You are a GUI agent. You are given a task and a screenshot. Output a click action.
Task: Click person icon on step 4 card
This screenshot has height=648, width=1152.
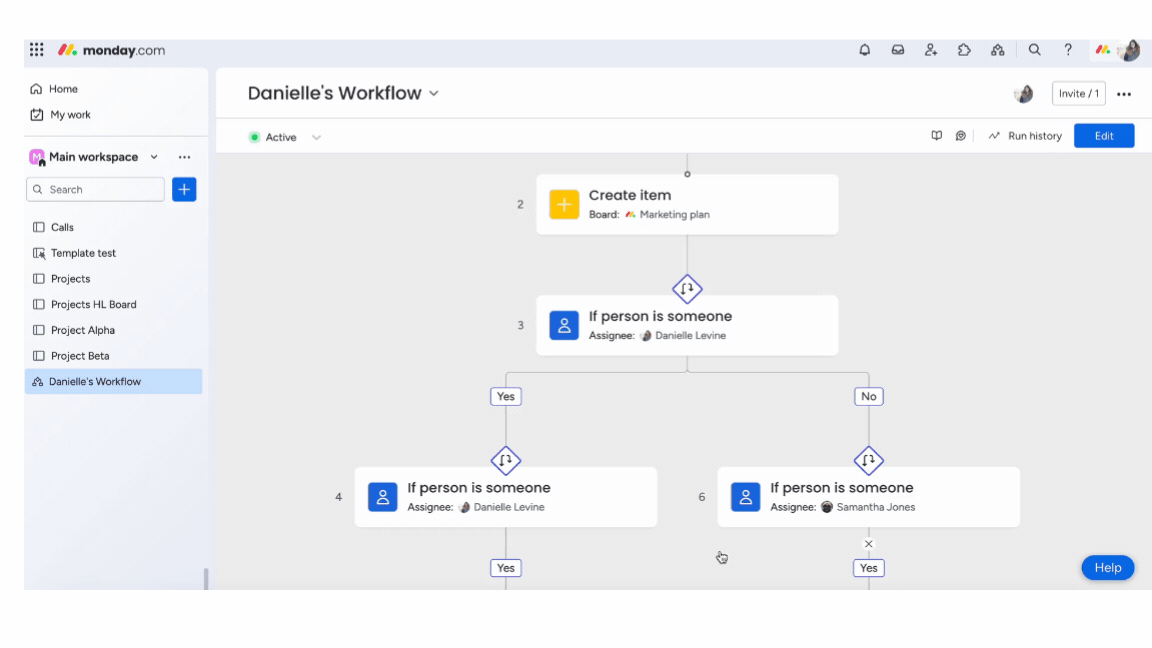383,497
